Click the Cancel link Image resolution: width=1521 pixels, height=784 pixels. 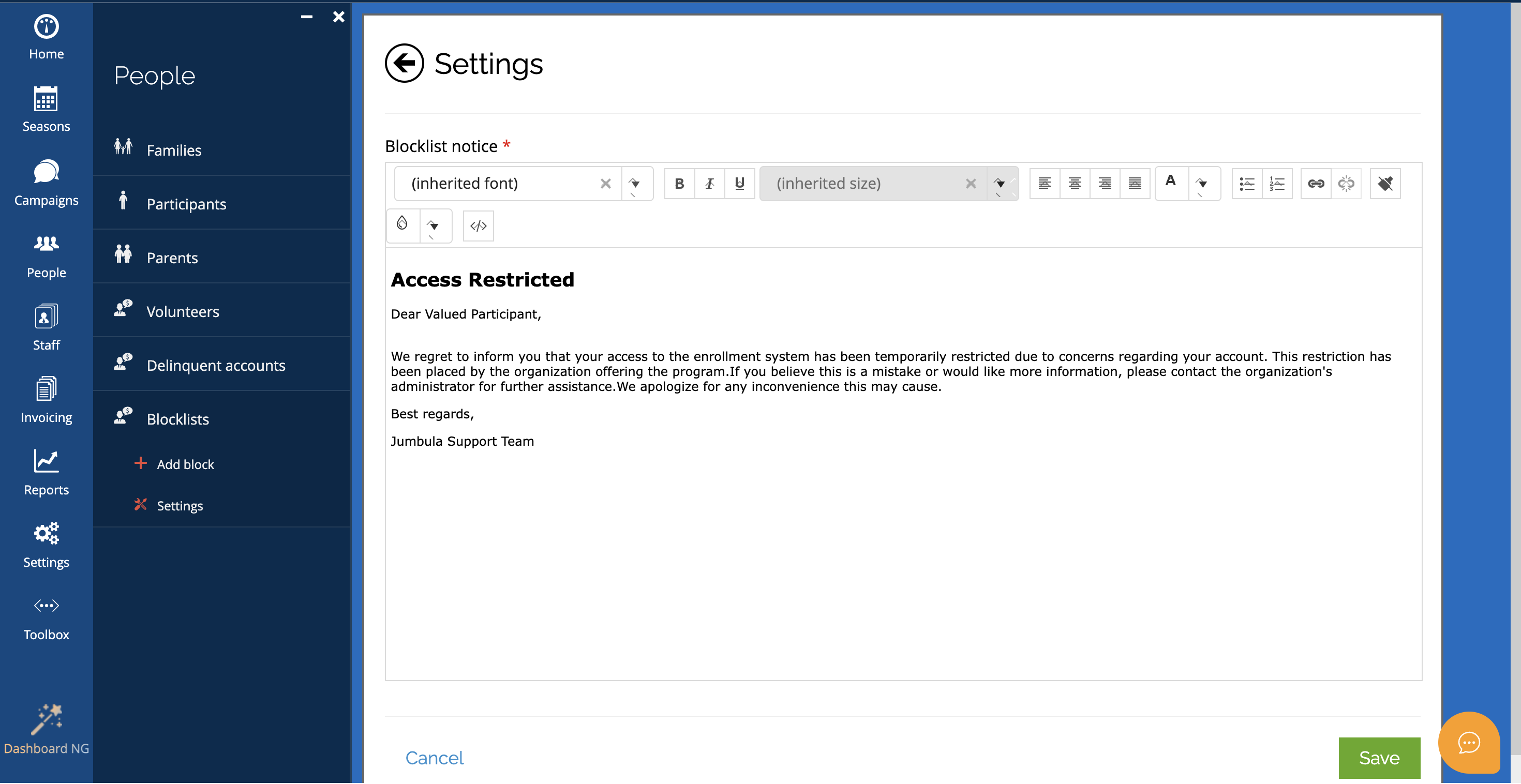click(x=434, y=758)
